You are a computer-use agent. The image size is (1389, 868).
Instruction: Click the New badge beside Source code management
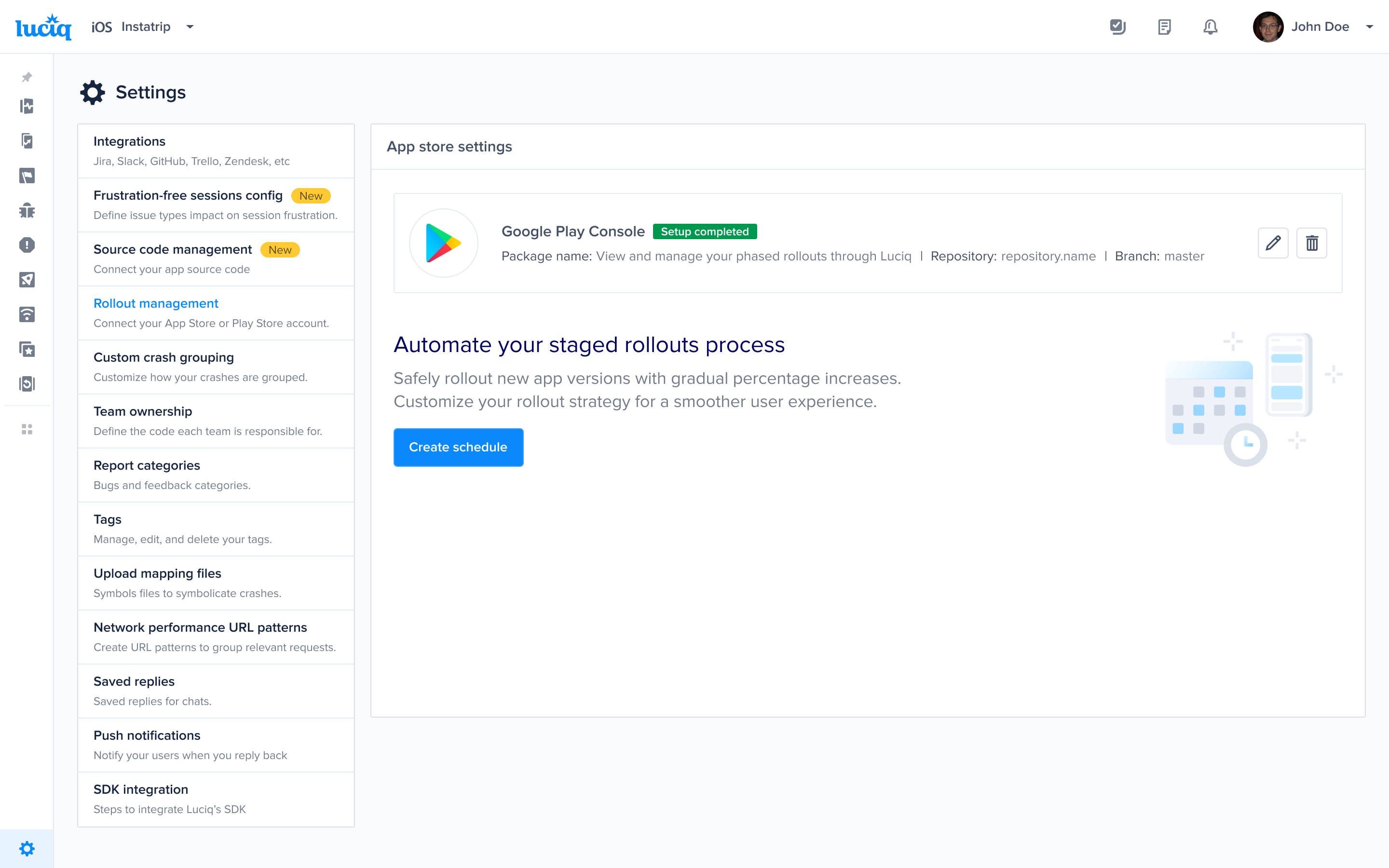280,250
